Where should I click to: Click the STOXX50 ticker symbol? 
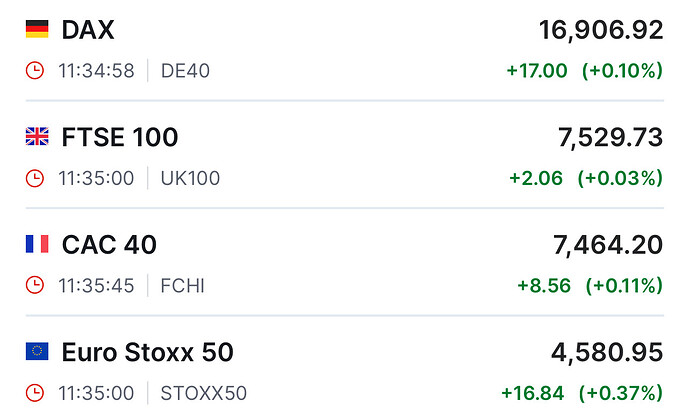[x=204, y=393]
